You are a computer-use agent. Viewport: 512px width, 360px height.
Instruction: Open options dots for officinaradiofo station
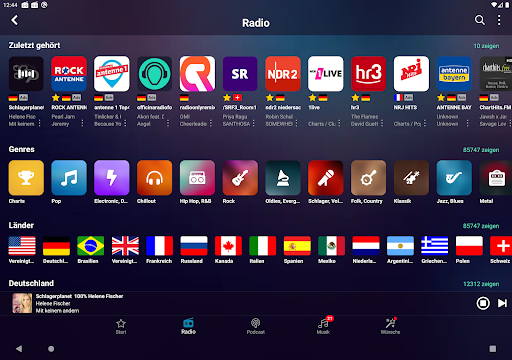click(168, 124)
